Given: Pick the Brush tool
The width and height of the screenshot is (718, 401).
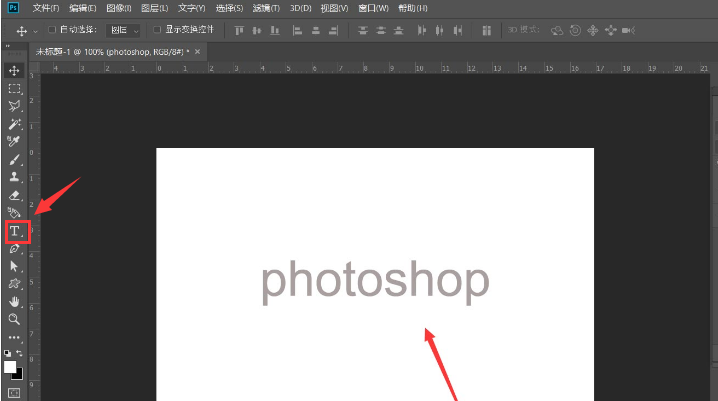Looking at the screenshot, I should tap(14, 160).
